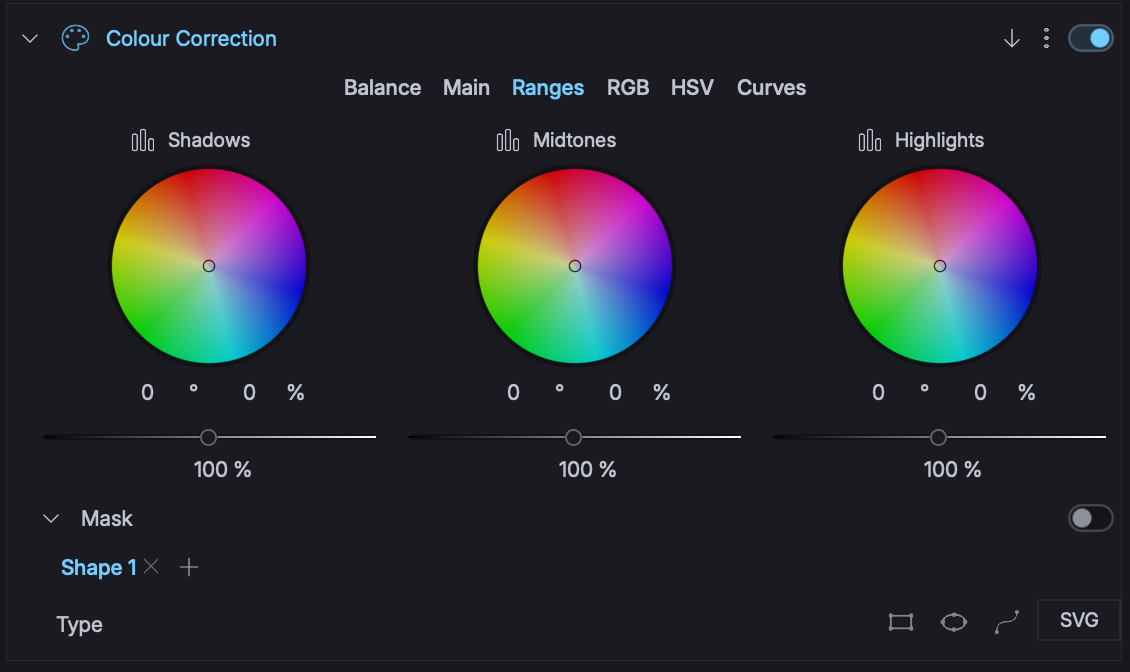Select the Shape 1 mask tab
The image size is (1130, 672).
[99, 567]
